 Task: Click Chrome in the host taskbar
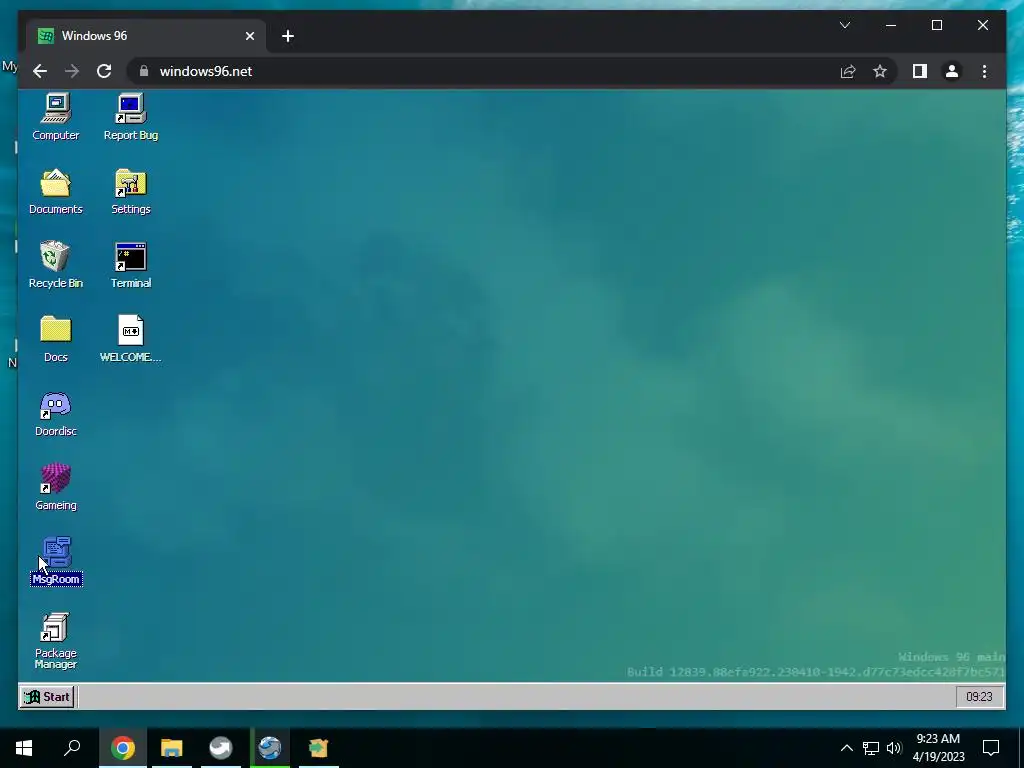tap(122, 748)
